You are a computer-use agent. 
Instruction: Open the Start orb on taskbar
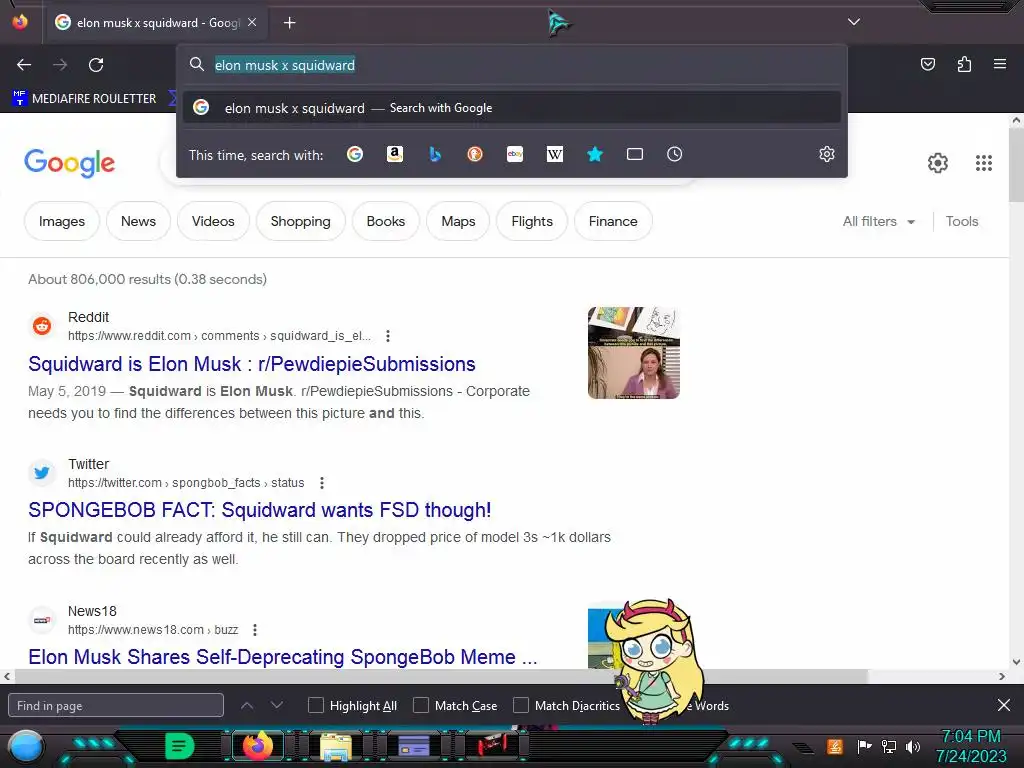[26, 747]
